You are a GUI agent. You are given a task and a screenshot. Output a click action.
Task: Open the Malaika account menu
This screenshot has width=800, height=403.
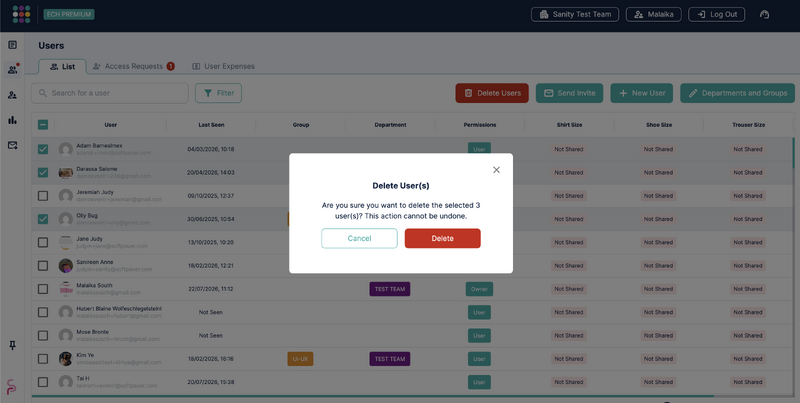tap(653, 14)
